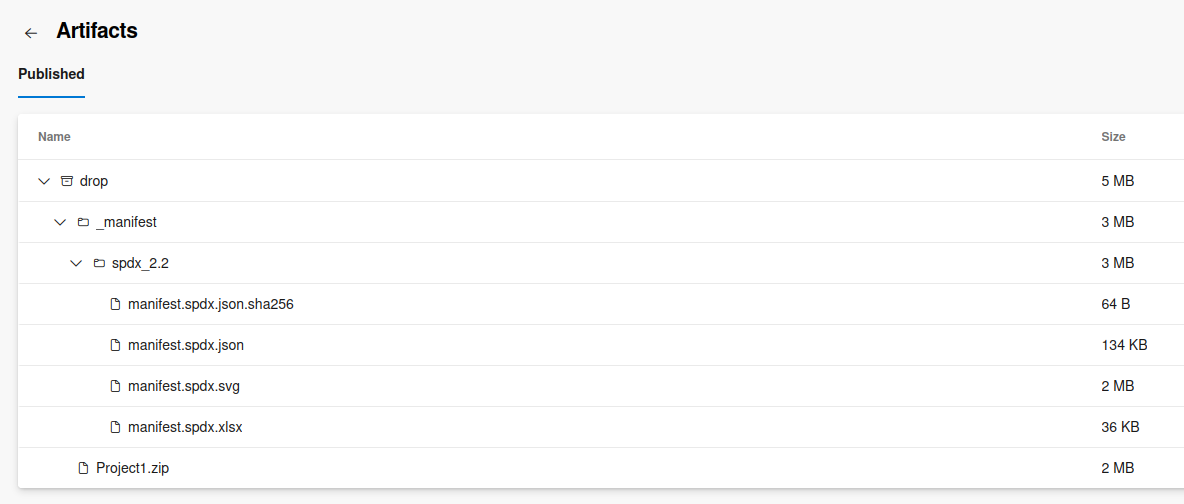Viewport: 1184px width, 504px height.
Task: Click the _manifest folder icon
Action: (x=83, y=222)
